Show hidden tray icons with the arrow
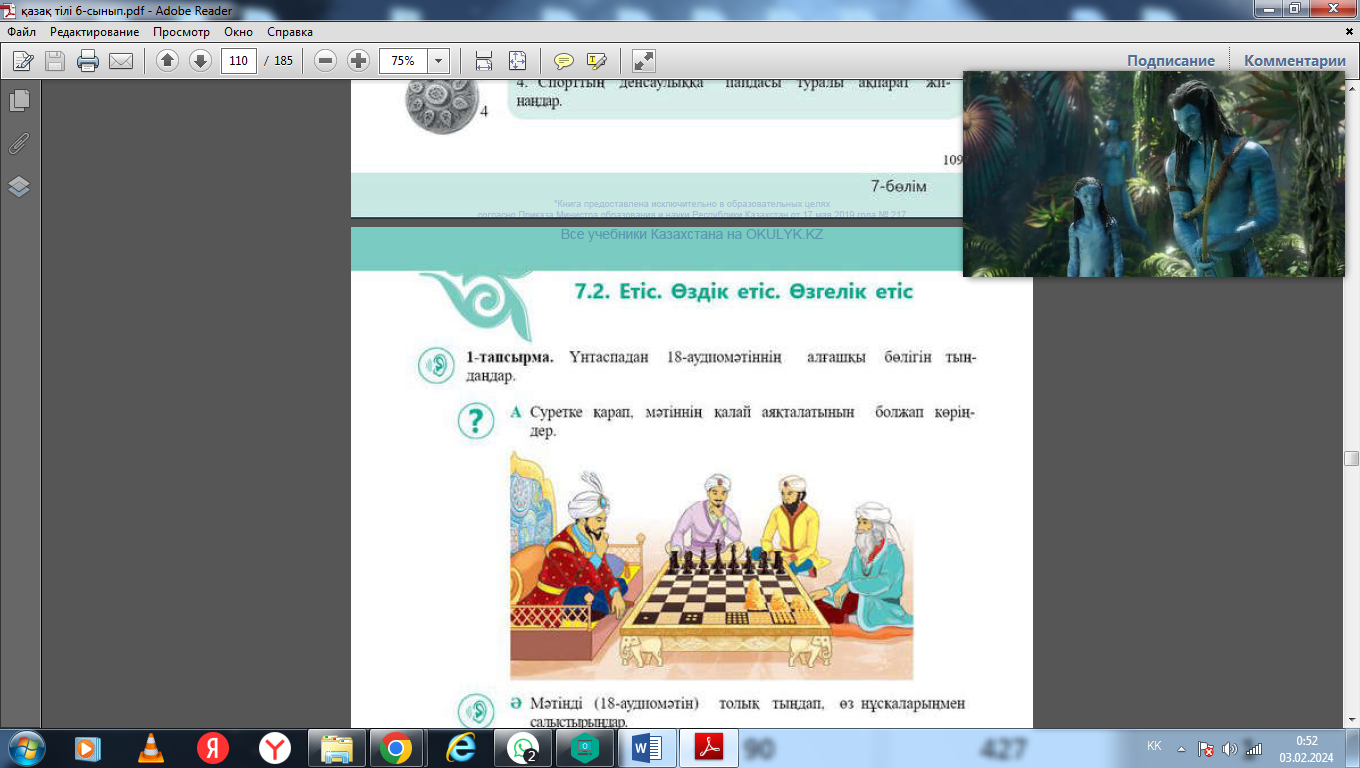Screen dimensions: 1360x768 tap(1182, 748)
